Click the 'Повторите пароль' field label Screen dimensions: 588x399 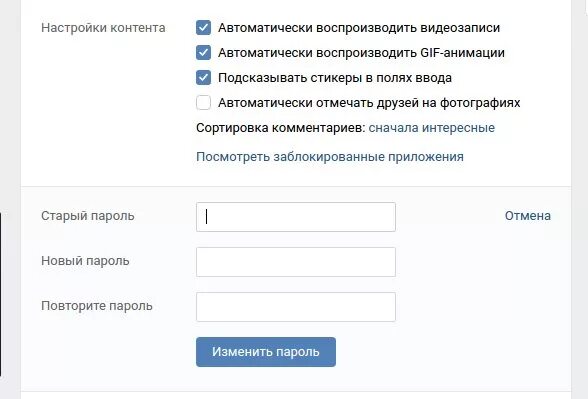click(x=97, y=306)
